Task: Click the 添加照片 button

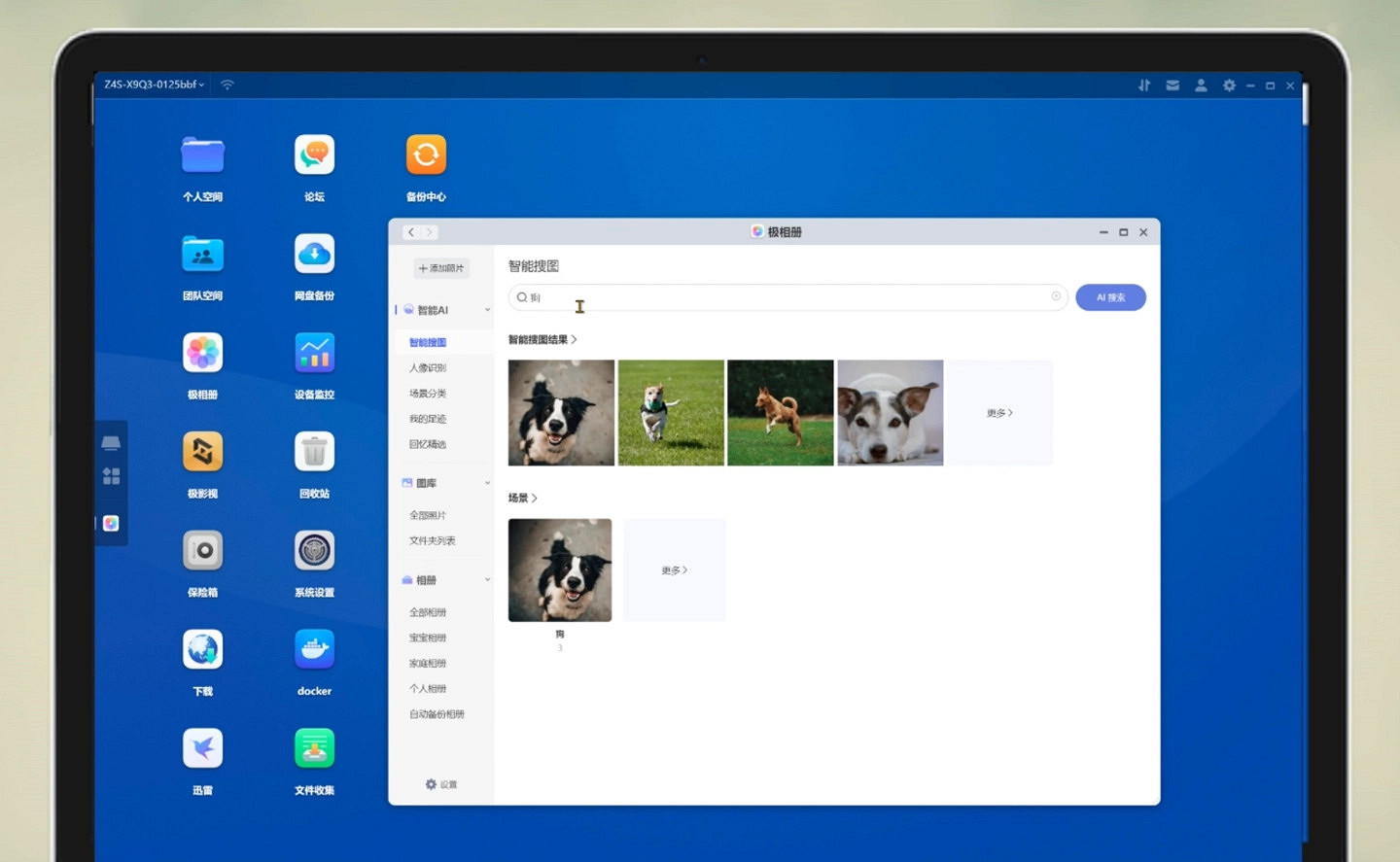Action: [441, 268]
